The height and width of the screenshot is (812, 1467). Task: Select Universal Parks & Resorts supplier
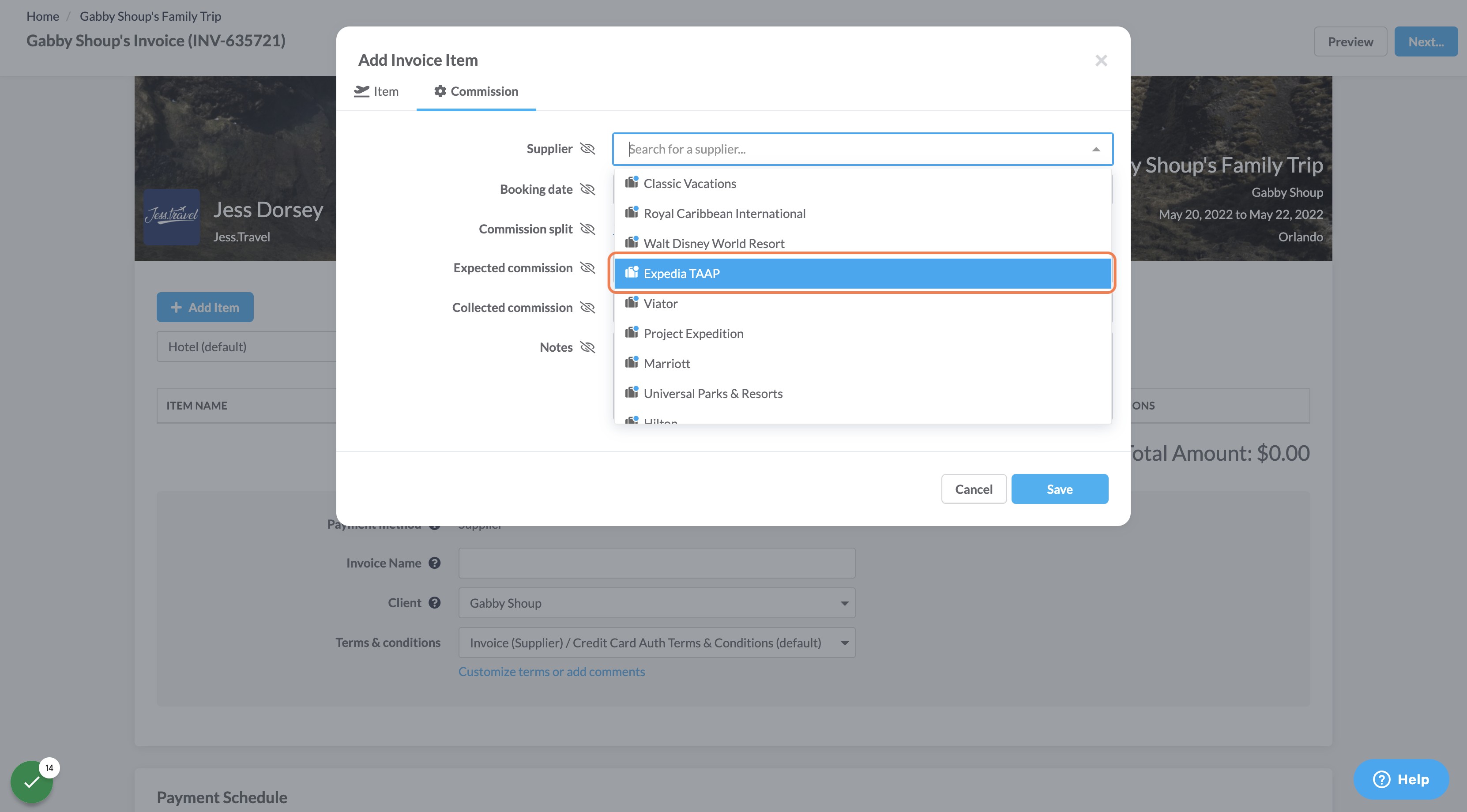click(863, 394)
